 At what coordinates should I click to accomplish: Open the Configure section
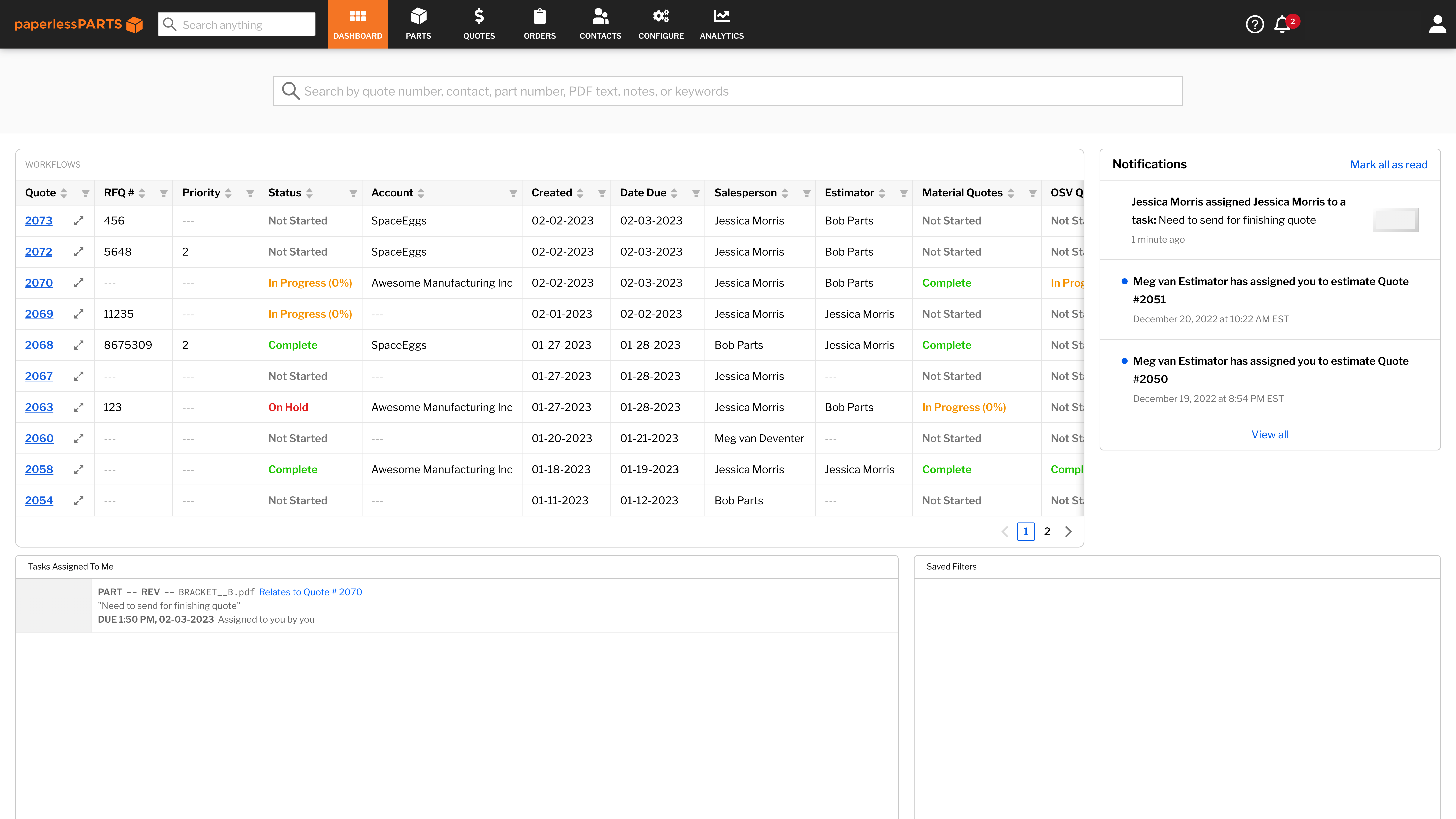(661, 24)
